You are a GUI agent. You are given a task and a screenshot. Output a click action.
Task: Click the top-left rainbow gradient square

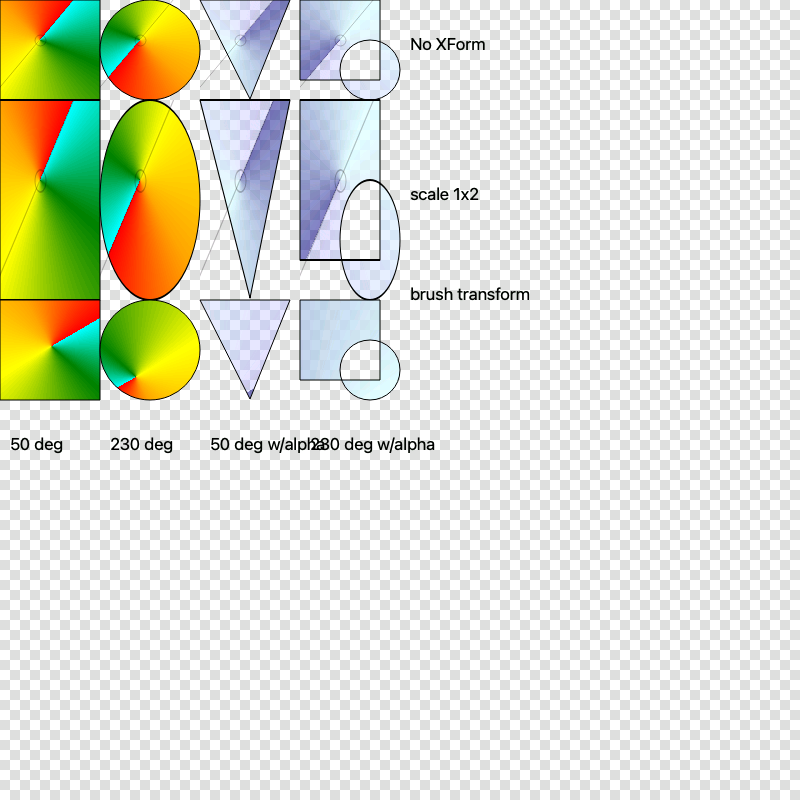point(50,50)
